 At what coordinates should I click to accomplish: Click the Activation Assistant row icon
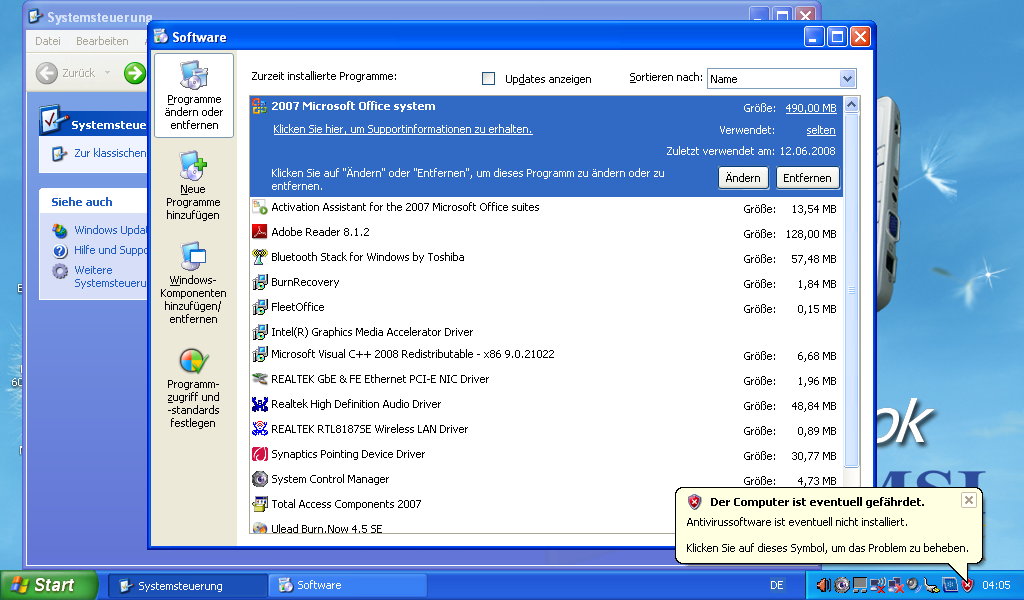260,207
